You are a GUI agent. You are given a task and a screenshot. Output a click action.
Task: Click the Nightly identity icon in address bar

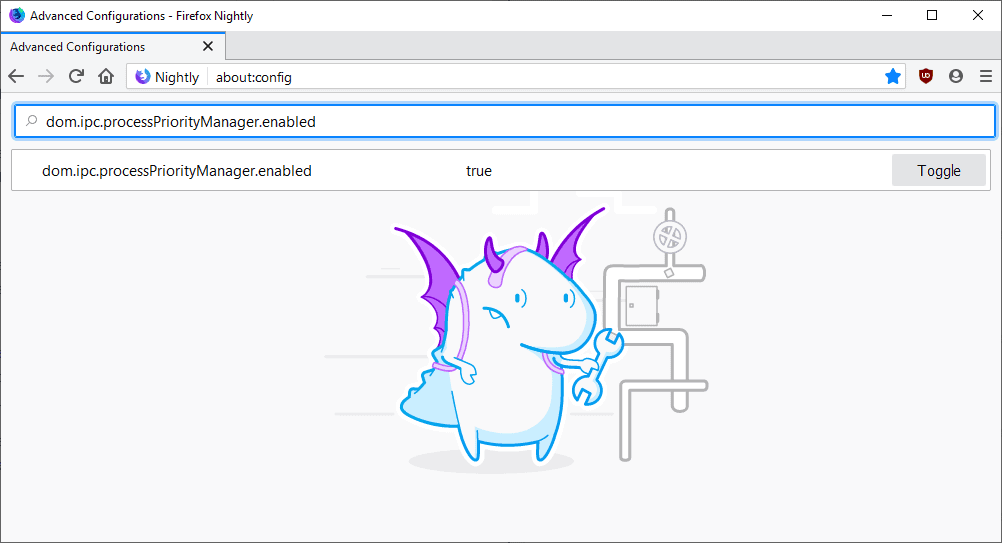click(143, 77)
